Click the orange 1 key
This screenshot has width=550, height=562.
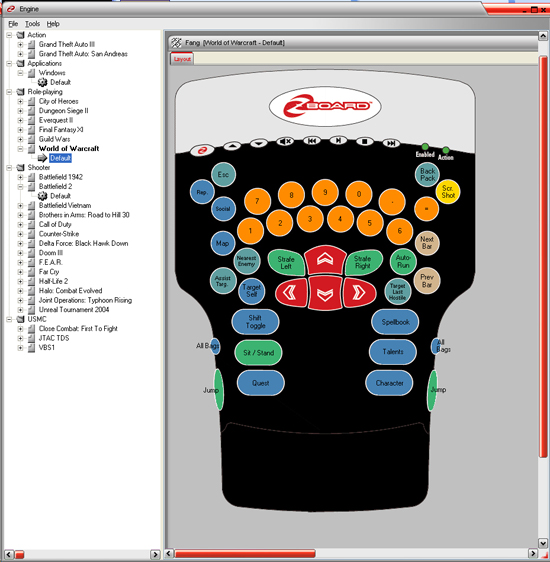pyautogui.click(x=250, y=230)
